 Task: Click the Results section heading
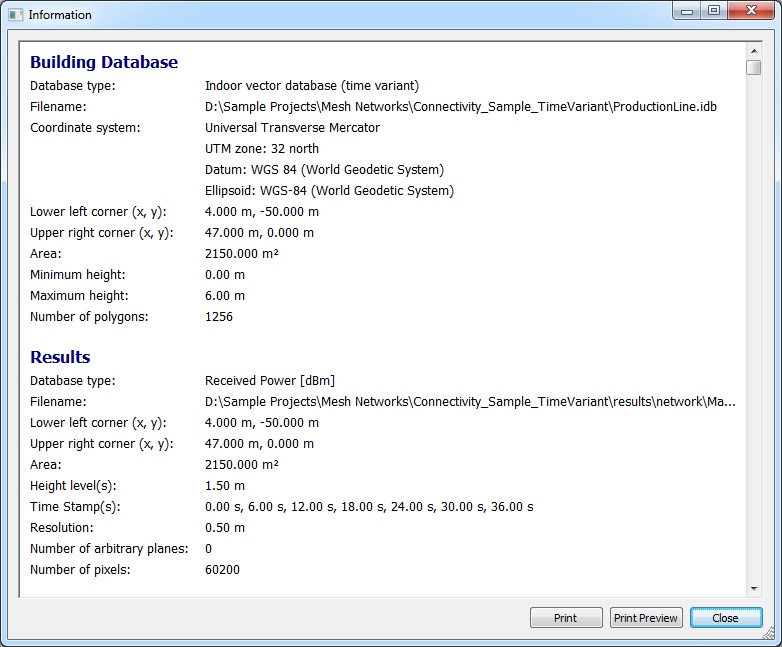60,357
